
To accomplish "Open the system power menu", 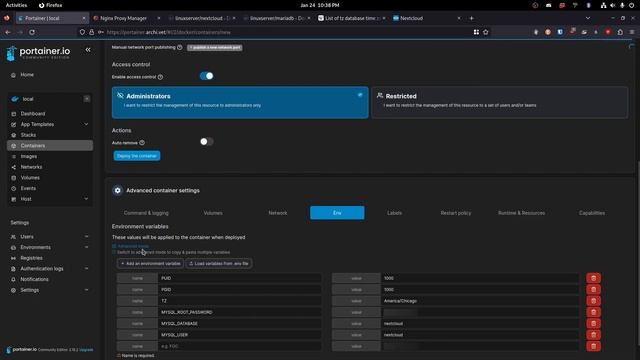I will 631,5.
